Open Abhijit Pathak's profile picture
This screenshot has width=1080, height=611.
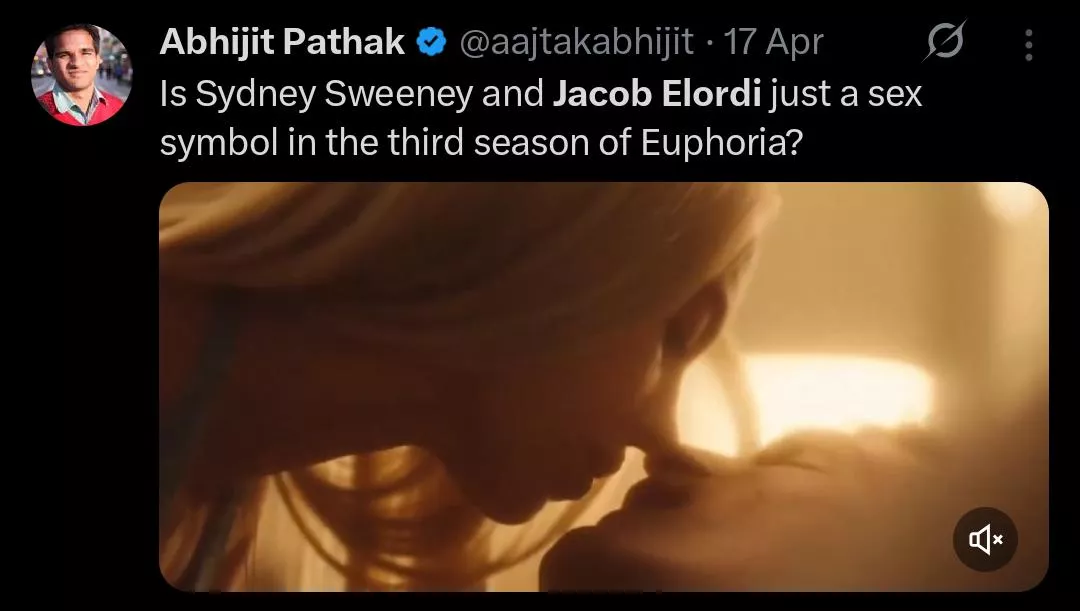point(81,74)
